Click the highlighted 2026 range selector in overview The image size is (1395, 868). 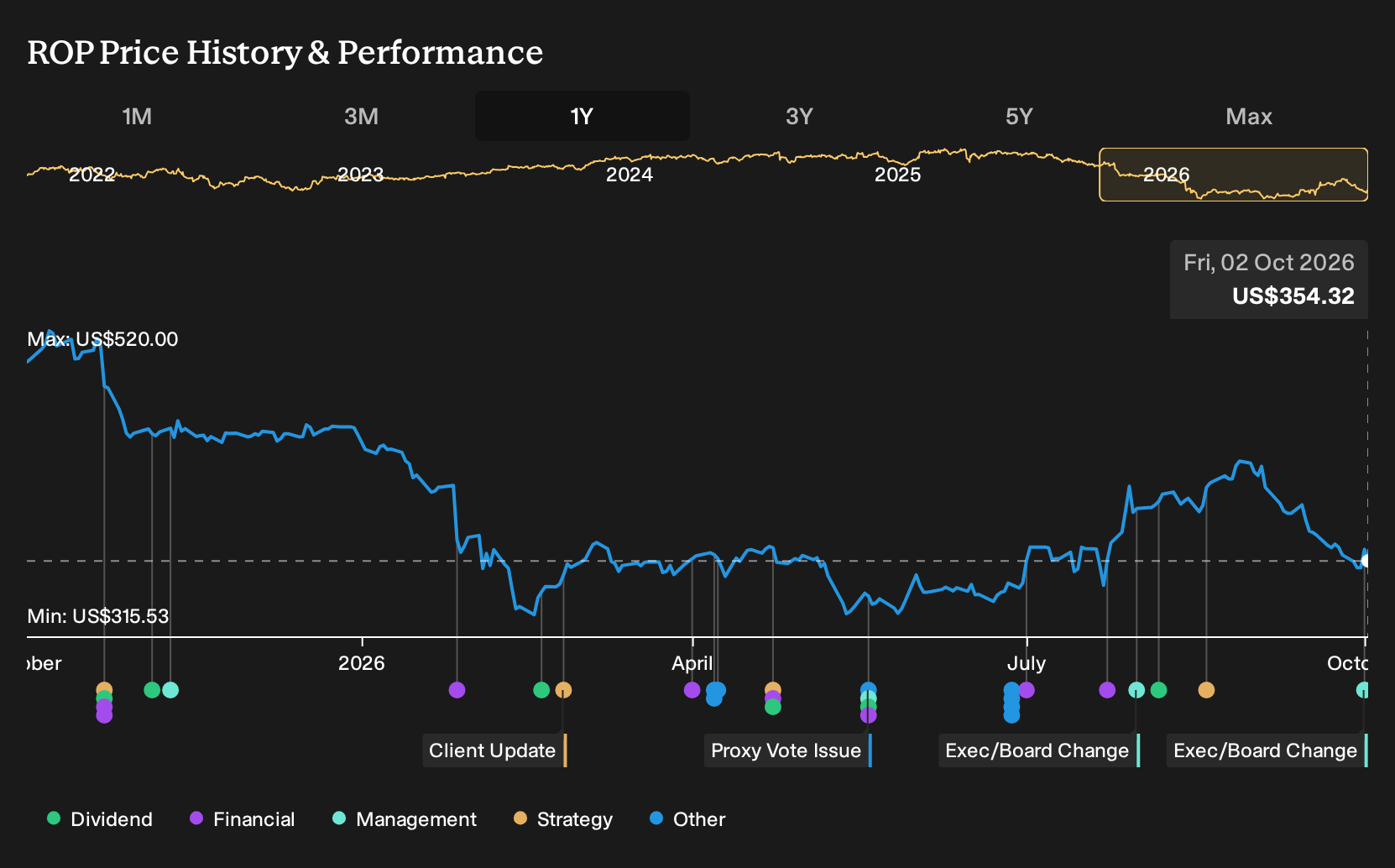(1234, 175)
